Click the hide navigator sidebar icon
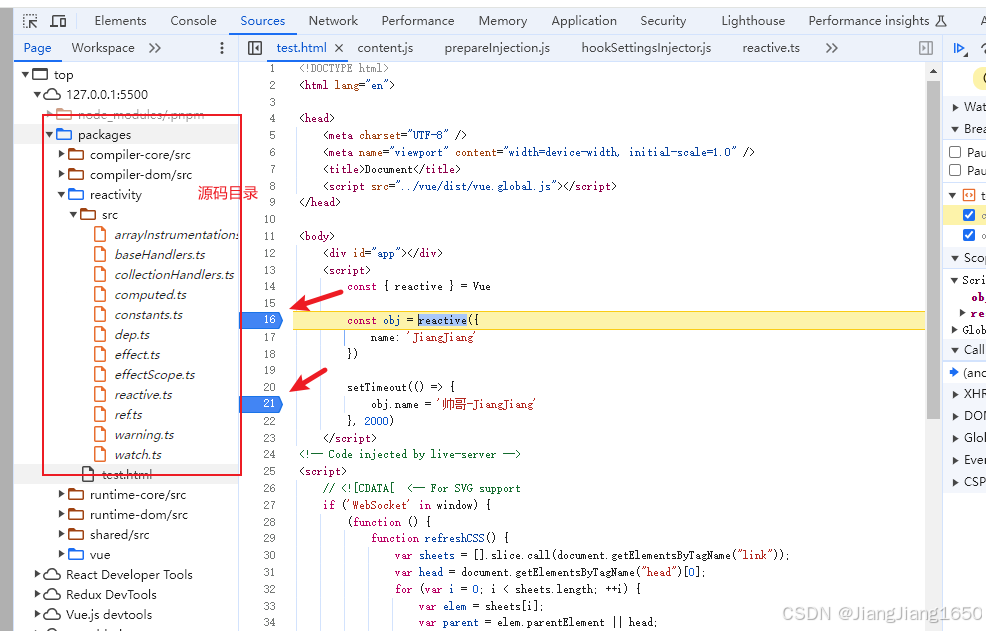Viewport: 986px width, 631px height. click(x=255, y=48)
